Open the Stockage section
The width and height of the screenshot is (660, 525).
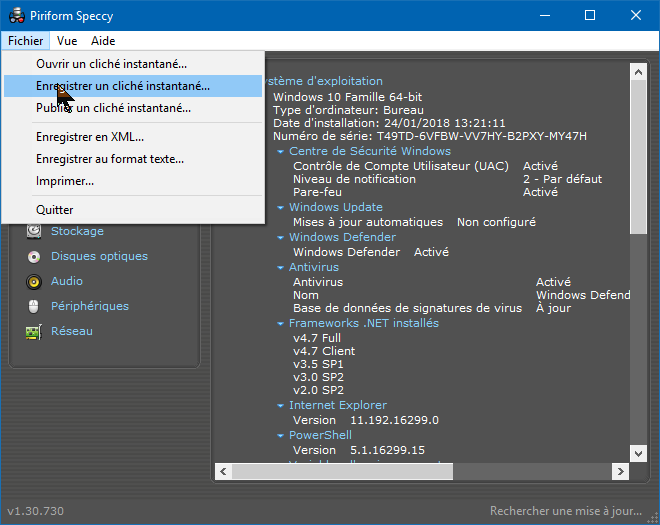pyautogui.click(x=77, y=231)
